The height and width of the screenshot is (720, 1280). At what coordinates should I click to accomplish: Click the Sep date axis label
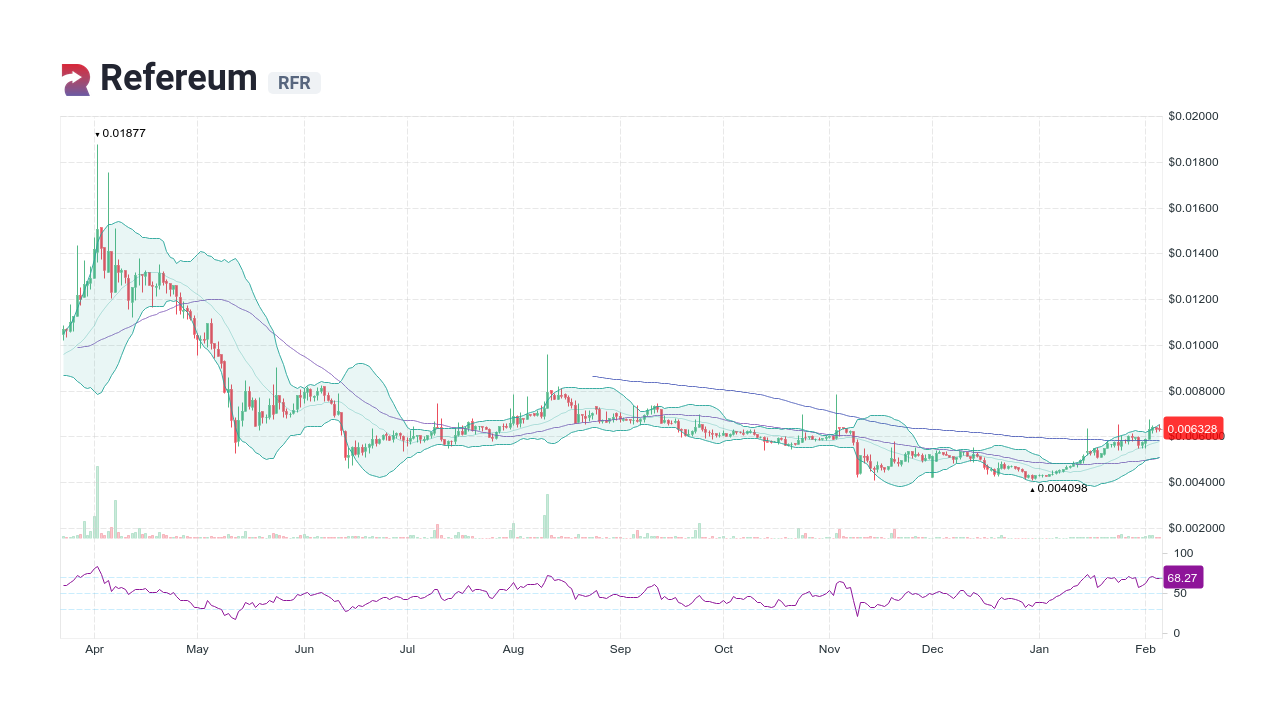pos(620,649)
